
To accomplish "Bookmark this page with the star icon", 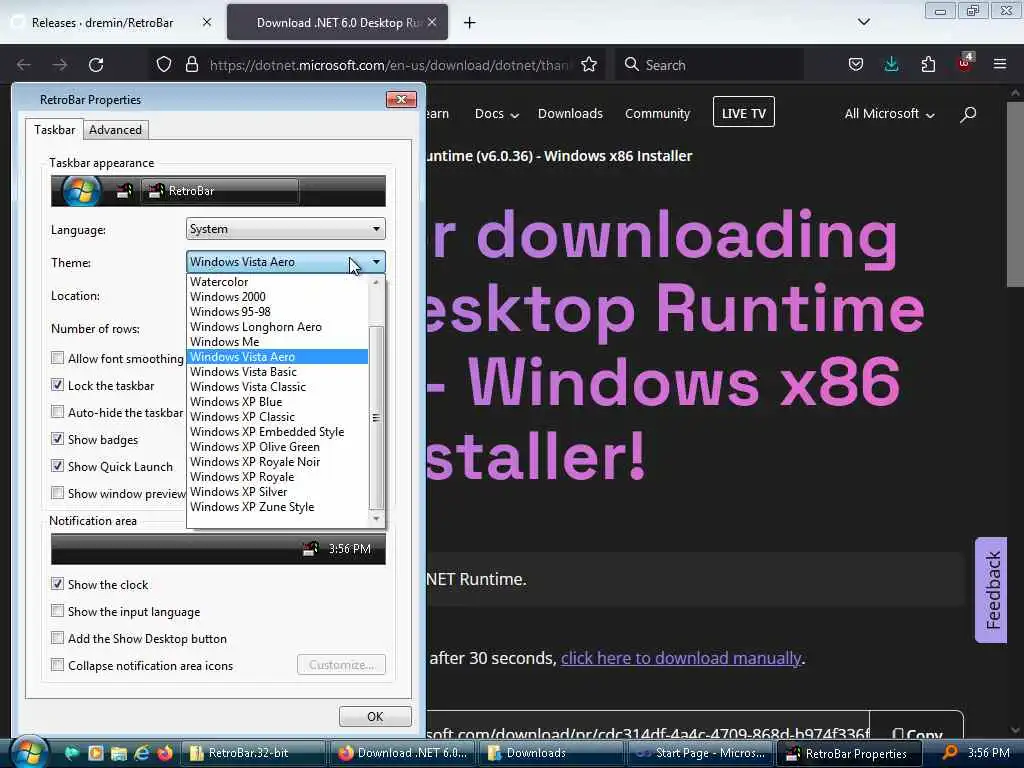I will coord(588,65).
